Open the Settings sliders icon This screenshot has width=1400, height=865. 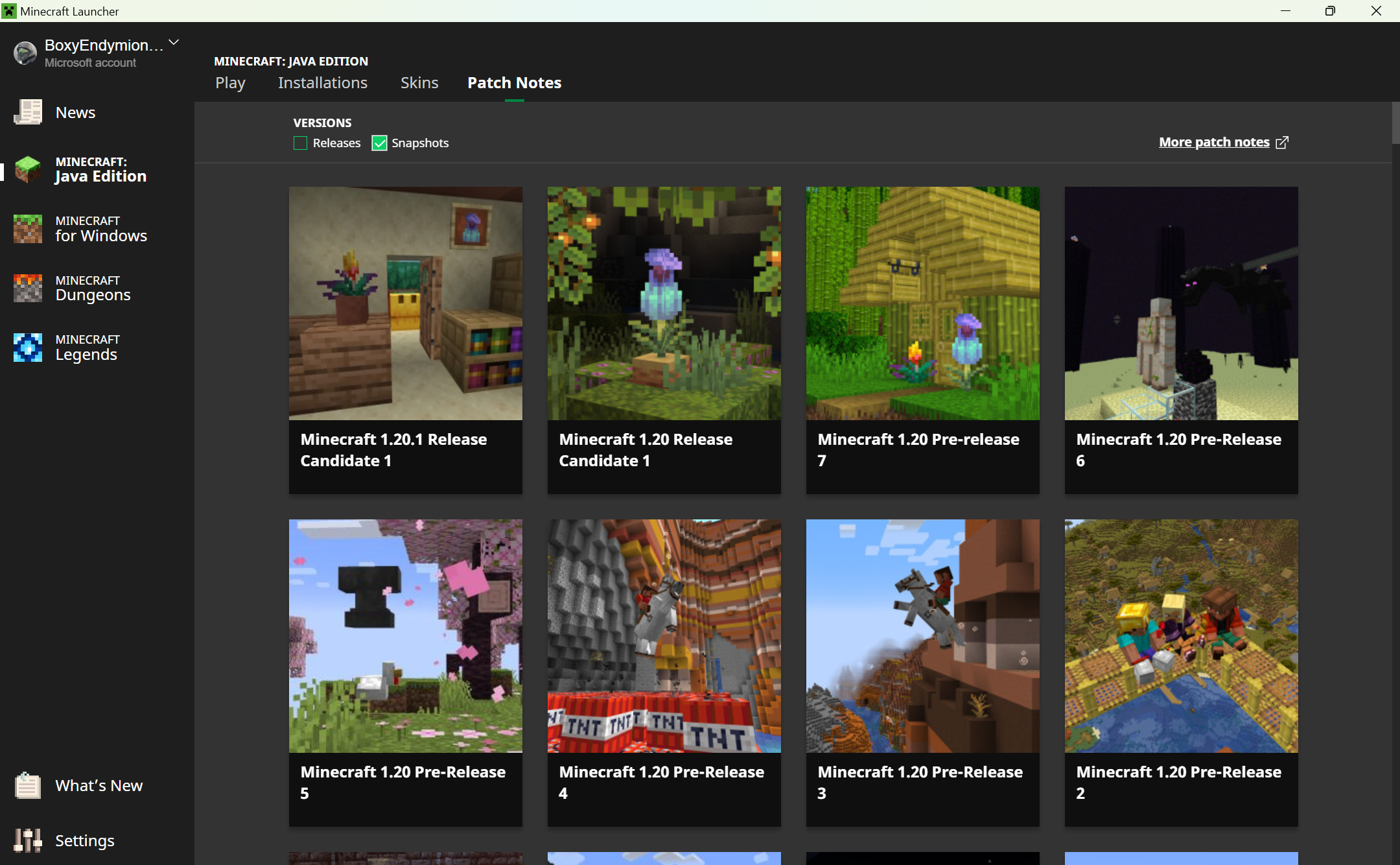click(x=28, y=840)
